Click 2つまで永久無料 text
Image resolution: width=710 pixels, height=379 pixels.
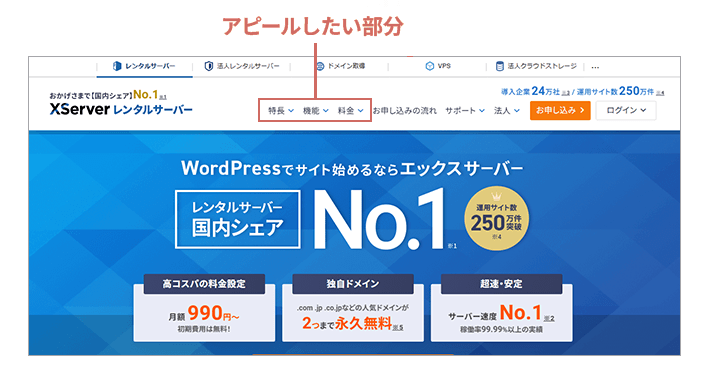352,324
